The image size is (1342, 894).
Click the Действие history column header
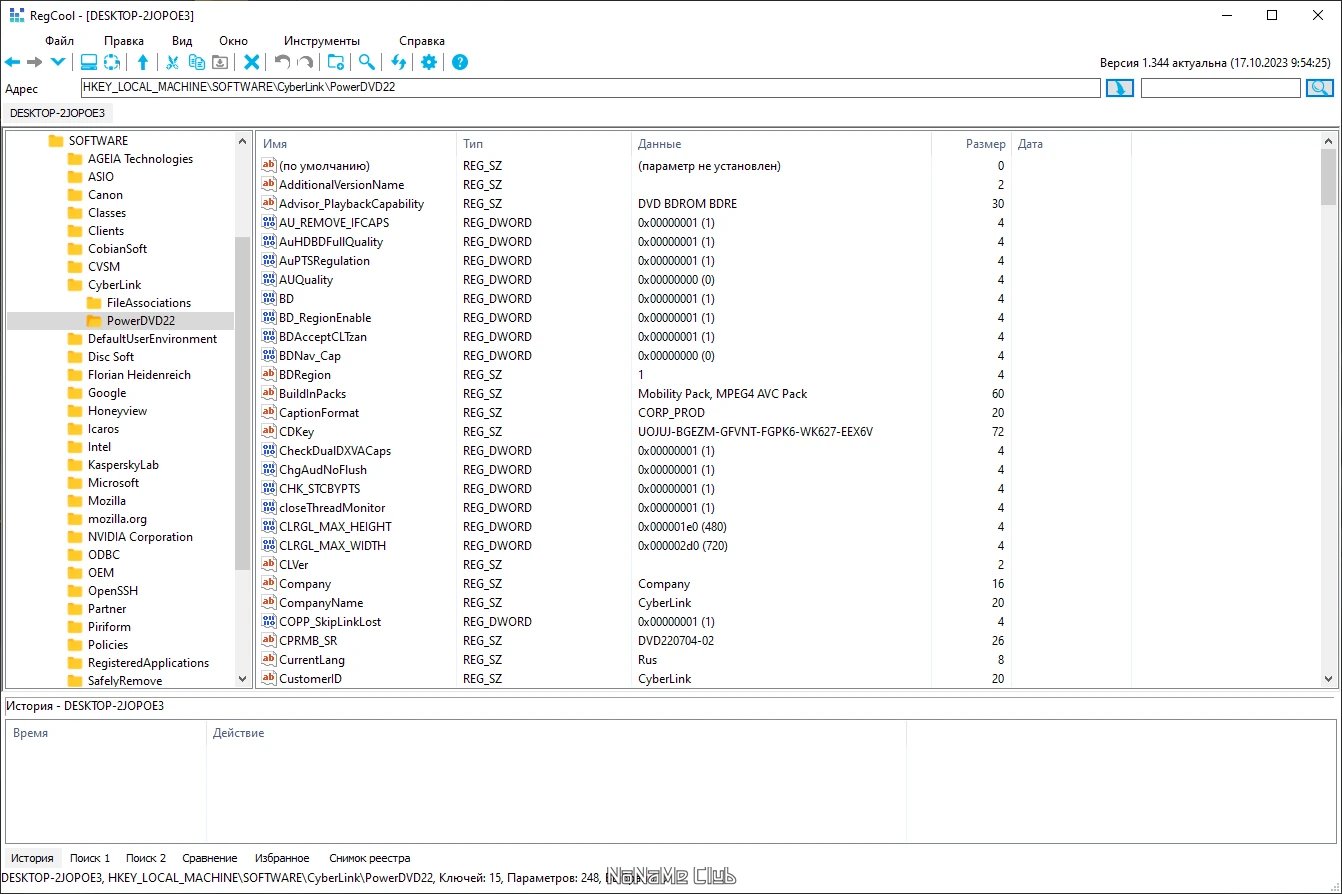coord(556,733)
